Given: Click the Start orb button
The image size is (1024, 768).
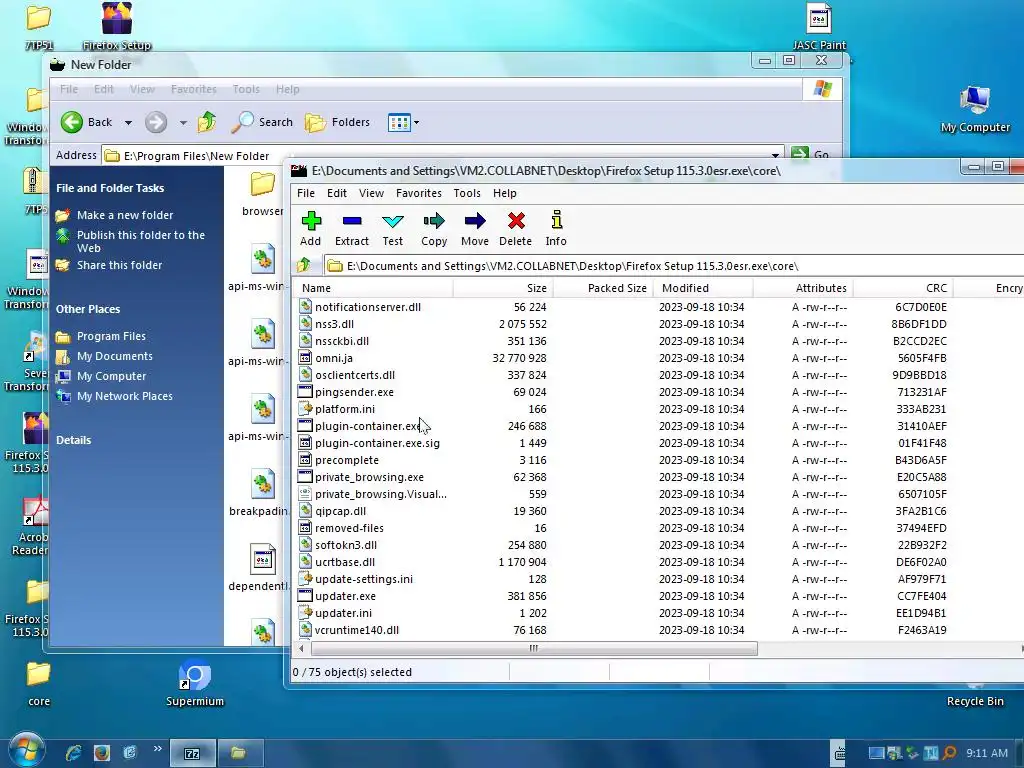Looking at the screenshot, I should 26,751.
